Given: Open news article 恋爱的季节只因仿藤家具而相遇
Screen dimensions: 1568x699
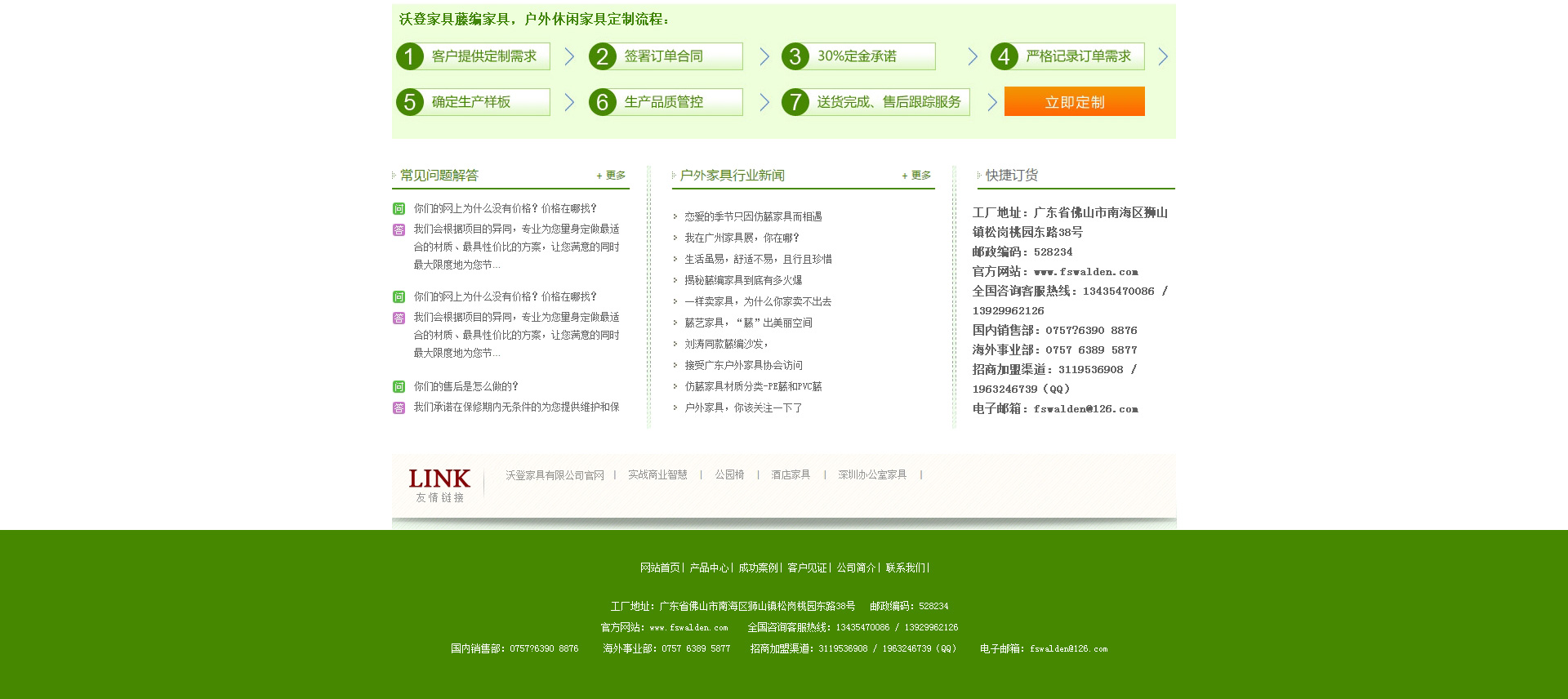Looking at the screenshot, I should click(753, 216).
